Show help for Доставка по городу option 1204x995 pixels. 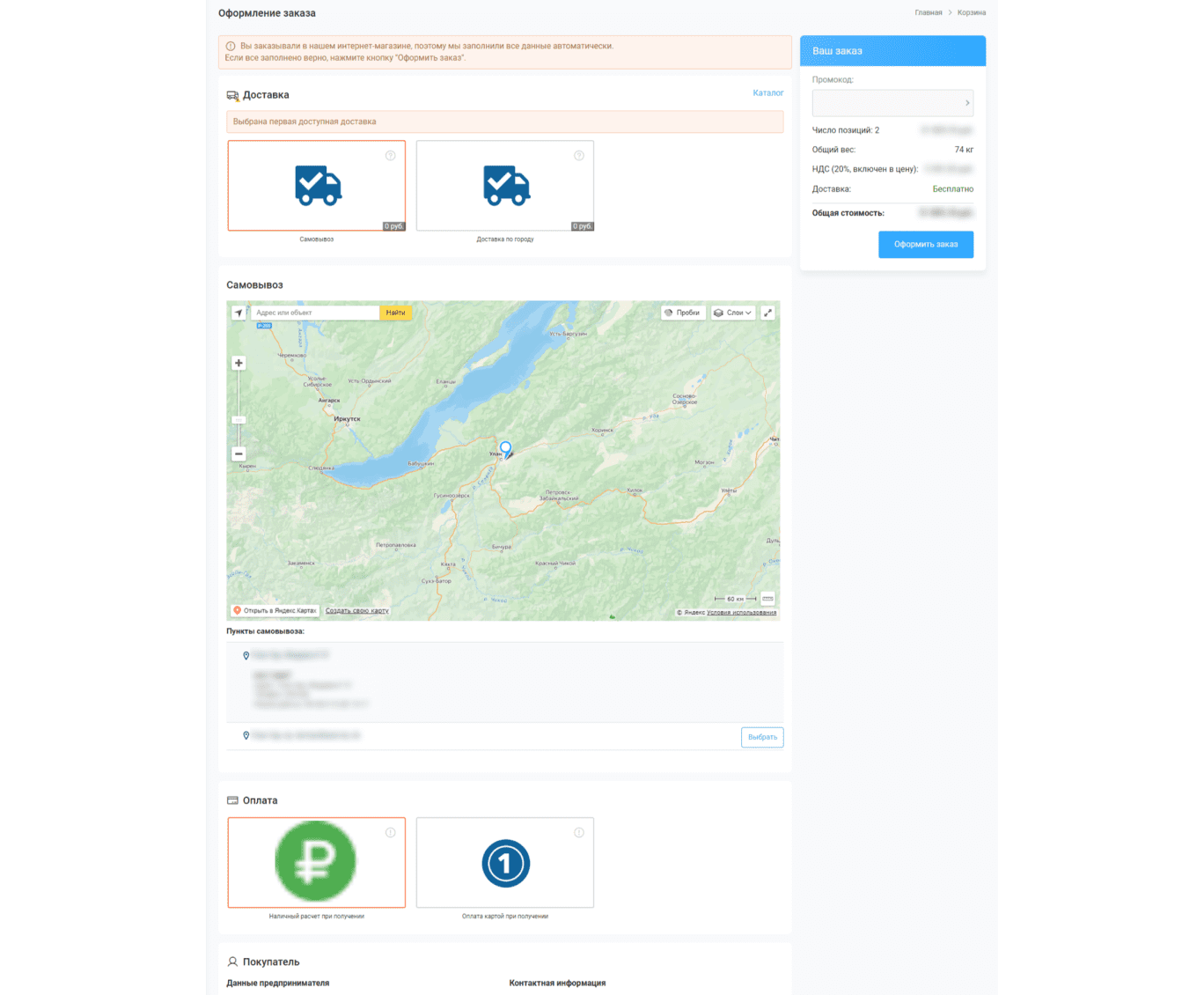pos(579,156)
